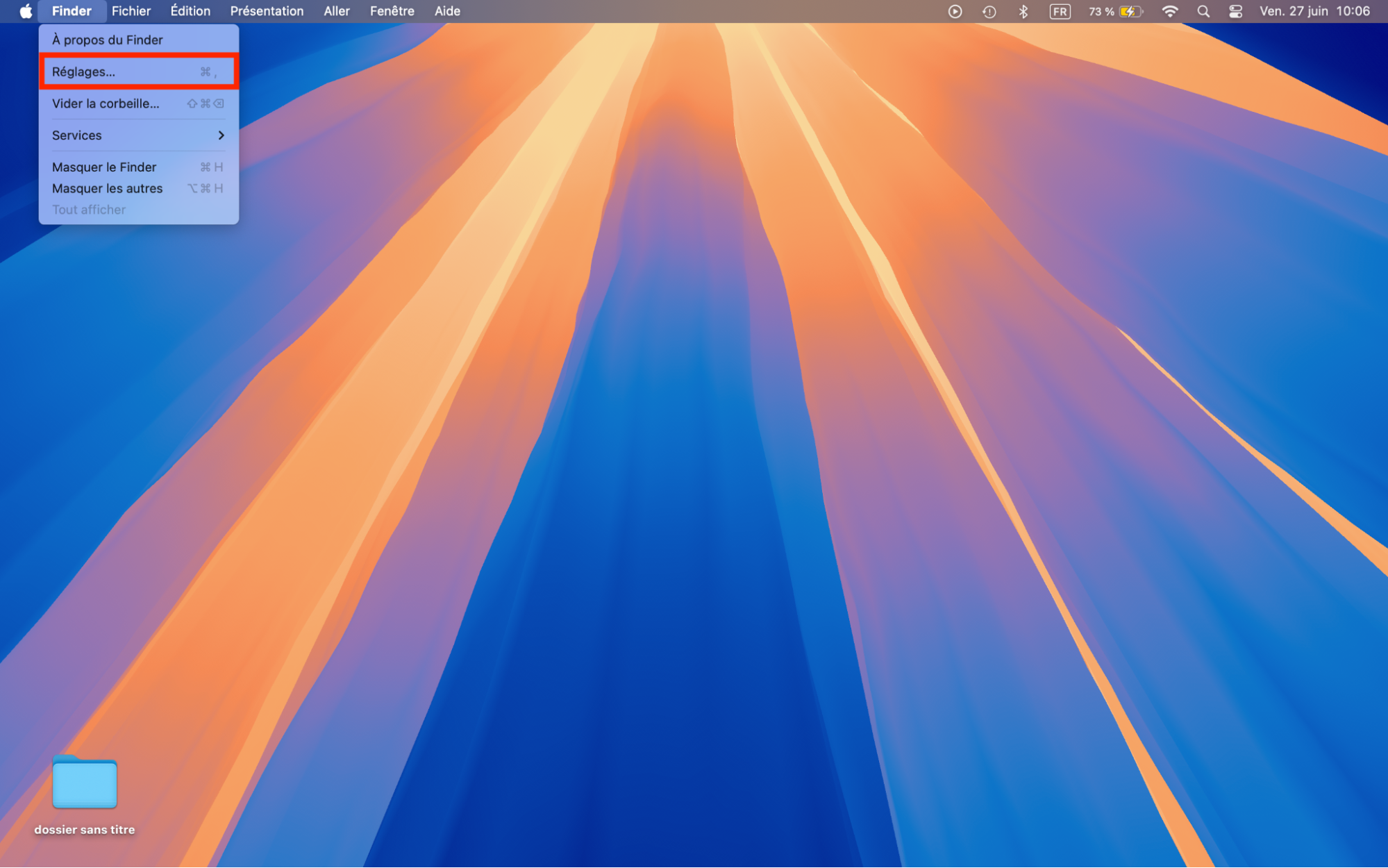Image resolution: width=1388 pixels, height=868 pixels.
Task: Switch the FR keyboard input source
Action: click(1060, 11)
